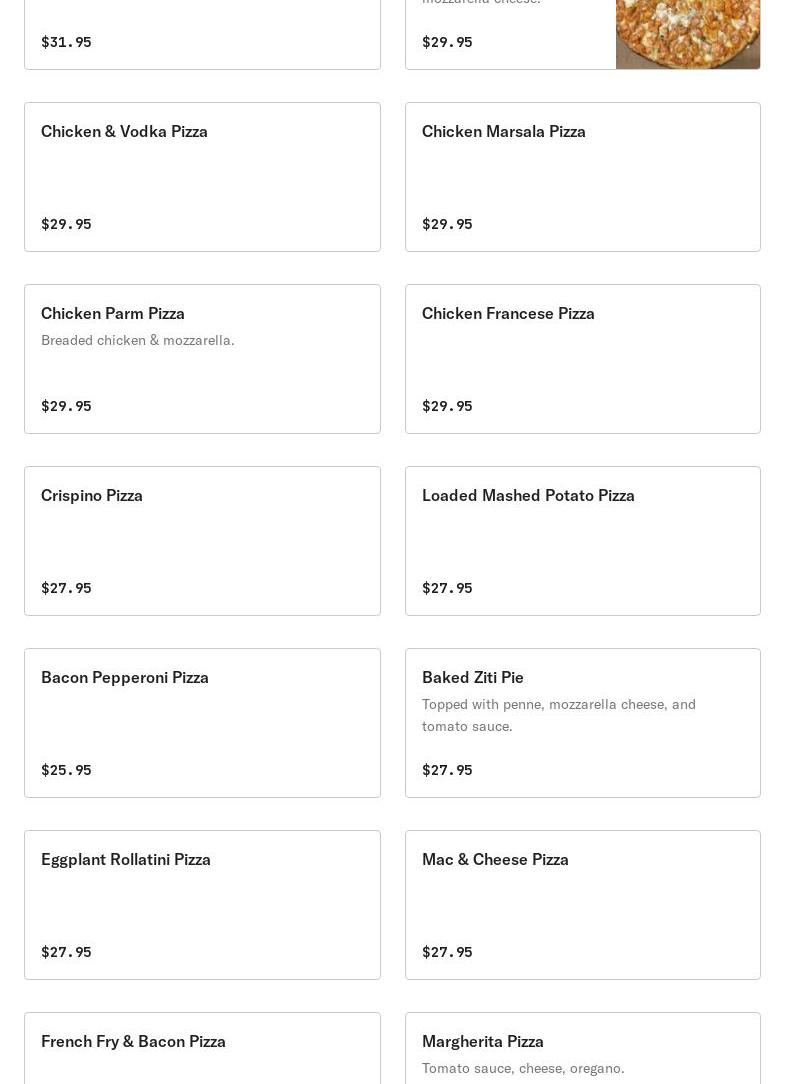Click the $25.95 Bacon Pepperoni price
The width and height of the screenshot is (785, 1084).
pos(66,770)
